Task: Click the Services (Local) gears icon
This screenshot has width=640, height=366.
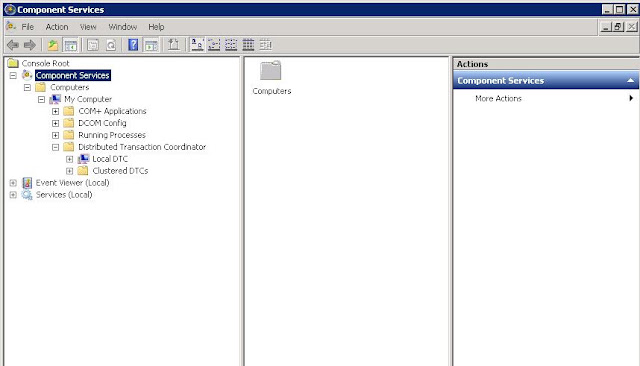Action: 27,195
